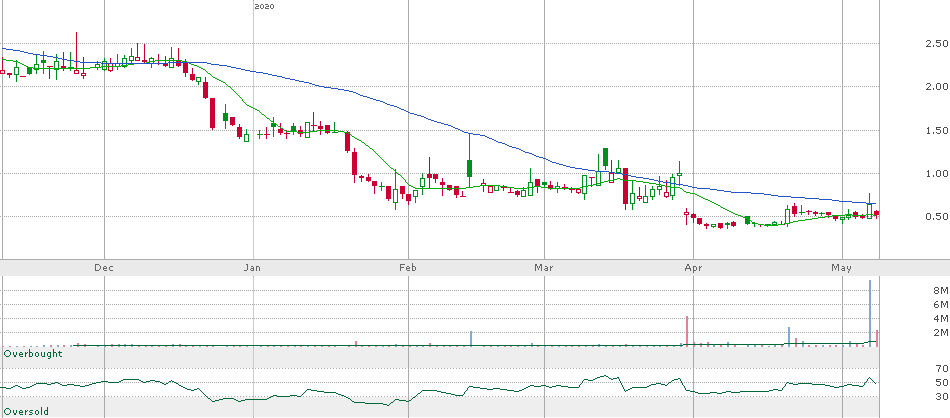Select the Mar label on the time axis
Viewport: 950px width, 418px height.
[x=544, y=267]
